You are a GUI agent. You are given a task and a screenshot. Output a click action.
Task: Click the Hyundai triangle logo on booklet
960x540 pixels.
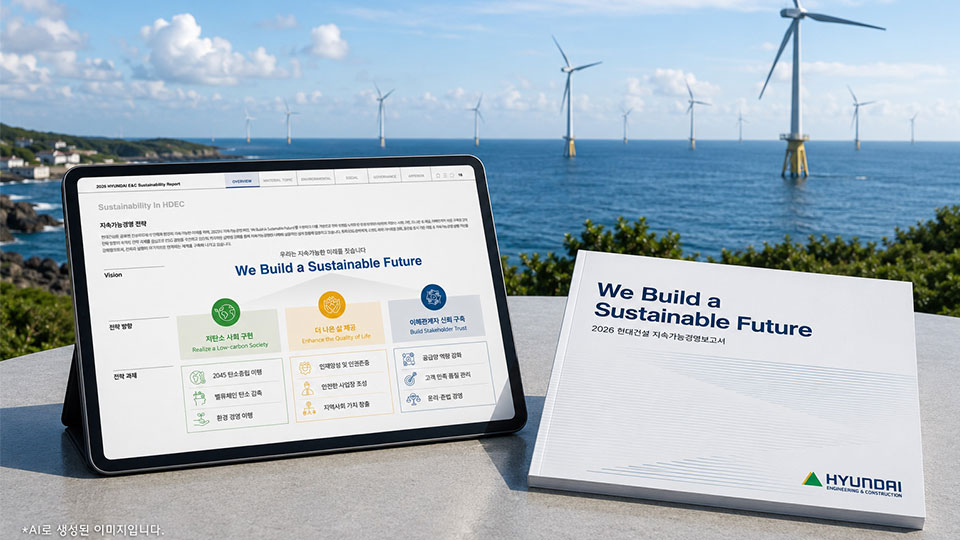[x=812, y=479]
